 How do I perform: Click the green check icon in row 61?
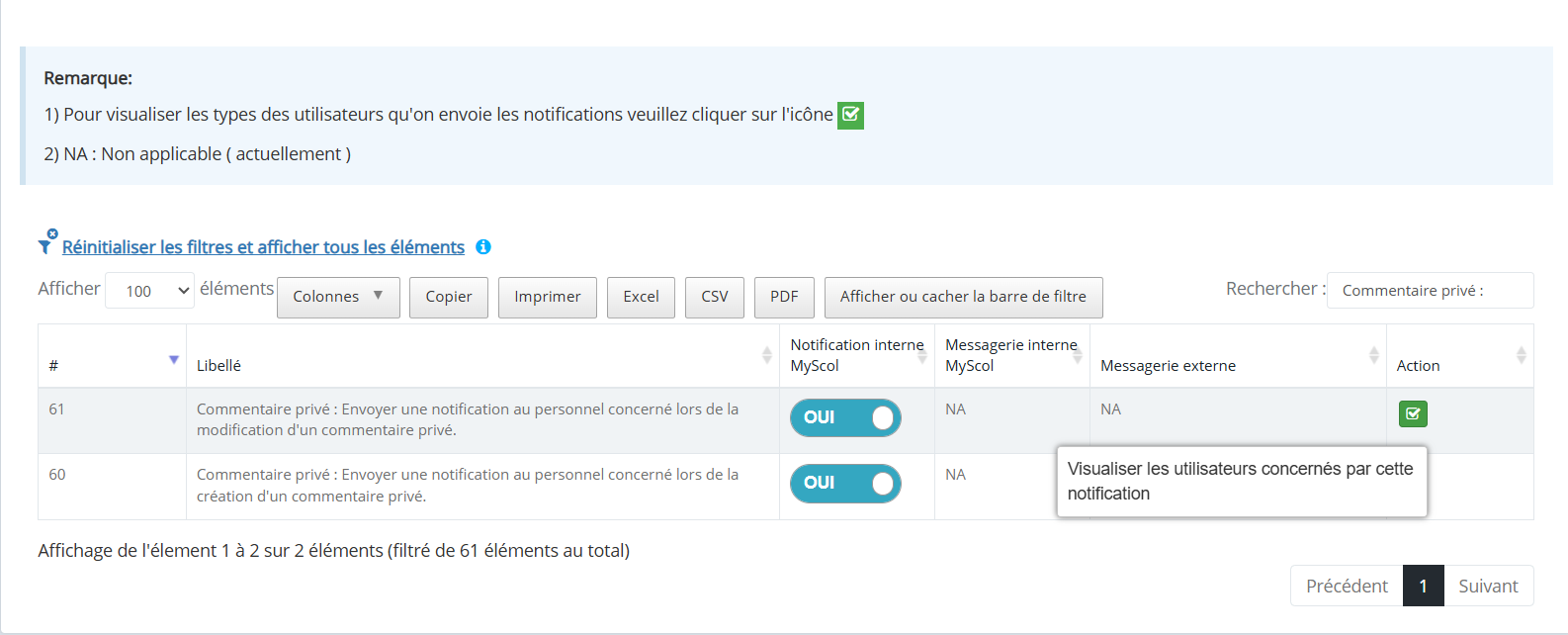coord(1413,413)
